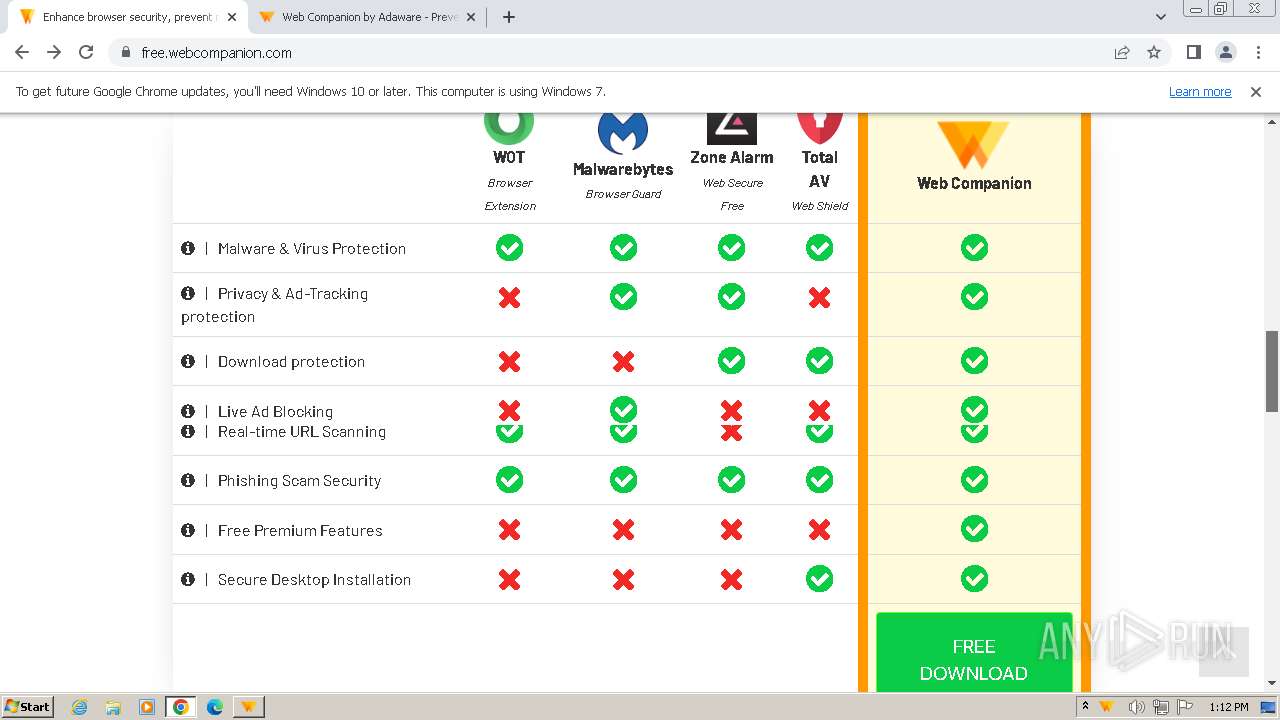Image resolution: width=1280 pixels, height=720 pixels.
Task: Close the Web Companion by Adaware tab
Action: 471,17
